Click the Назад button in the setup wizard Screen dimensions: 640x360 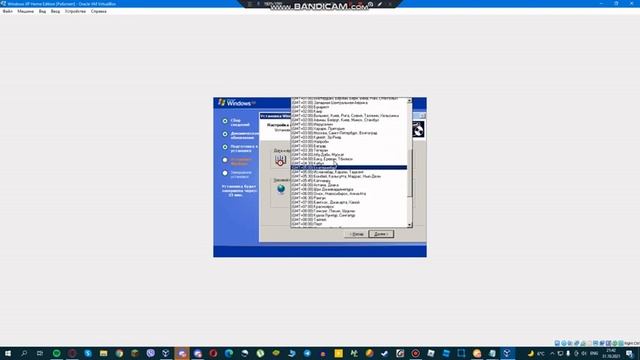click(356, 234)
